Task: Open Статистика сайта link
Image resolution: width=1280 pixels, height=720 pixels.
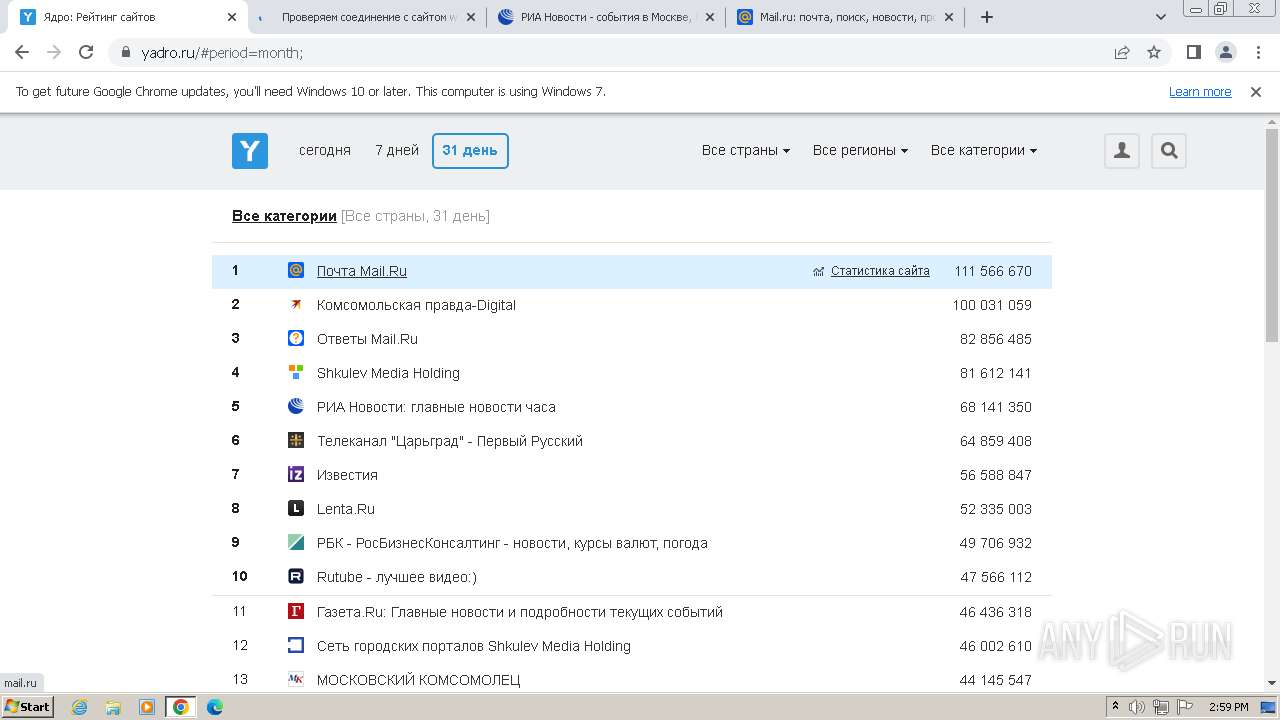Action: click(x=880, y=271)
